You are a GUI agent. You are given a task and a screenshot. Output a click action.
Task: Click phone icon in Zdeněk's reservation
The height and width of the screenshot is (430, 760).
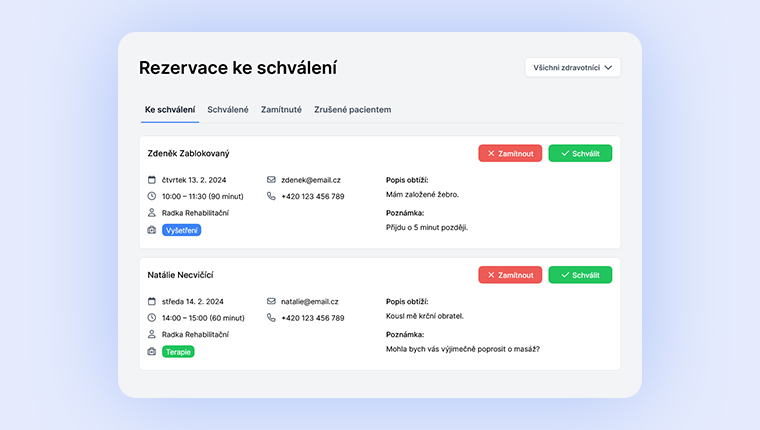coord(271,196)
